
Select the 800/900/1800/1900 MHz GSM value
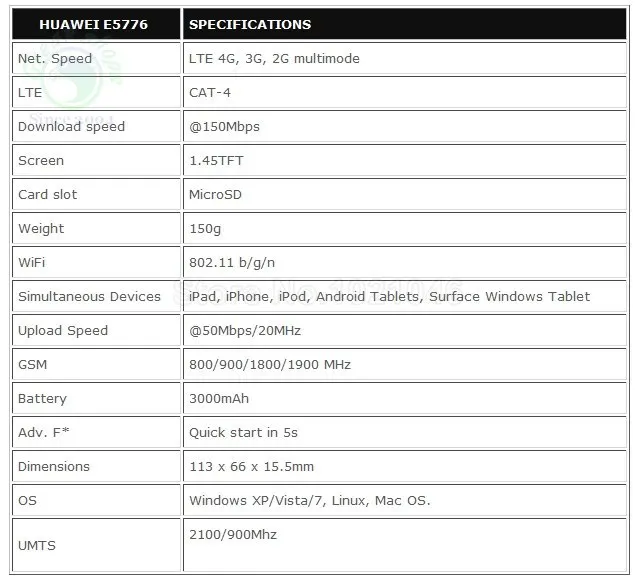click(270, 365)
